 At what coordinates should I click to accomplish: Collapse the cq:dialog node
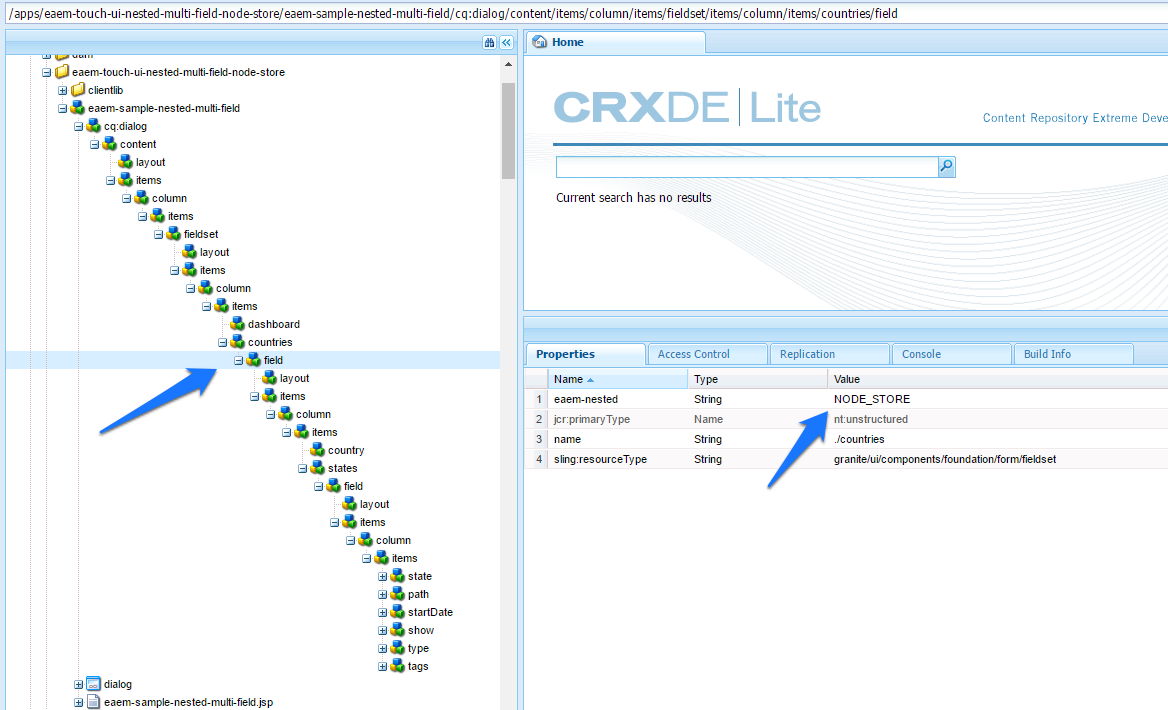point(78,127)
